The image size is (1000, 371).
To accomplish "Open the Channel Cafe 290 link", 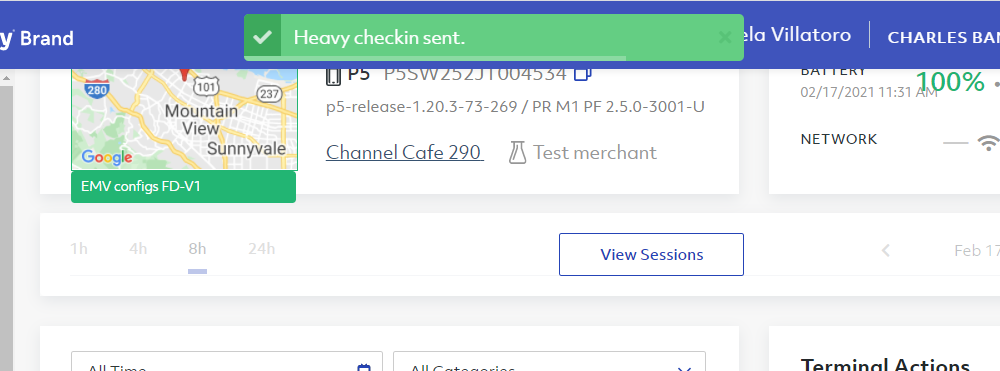I will coord(404,152).
